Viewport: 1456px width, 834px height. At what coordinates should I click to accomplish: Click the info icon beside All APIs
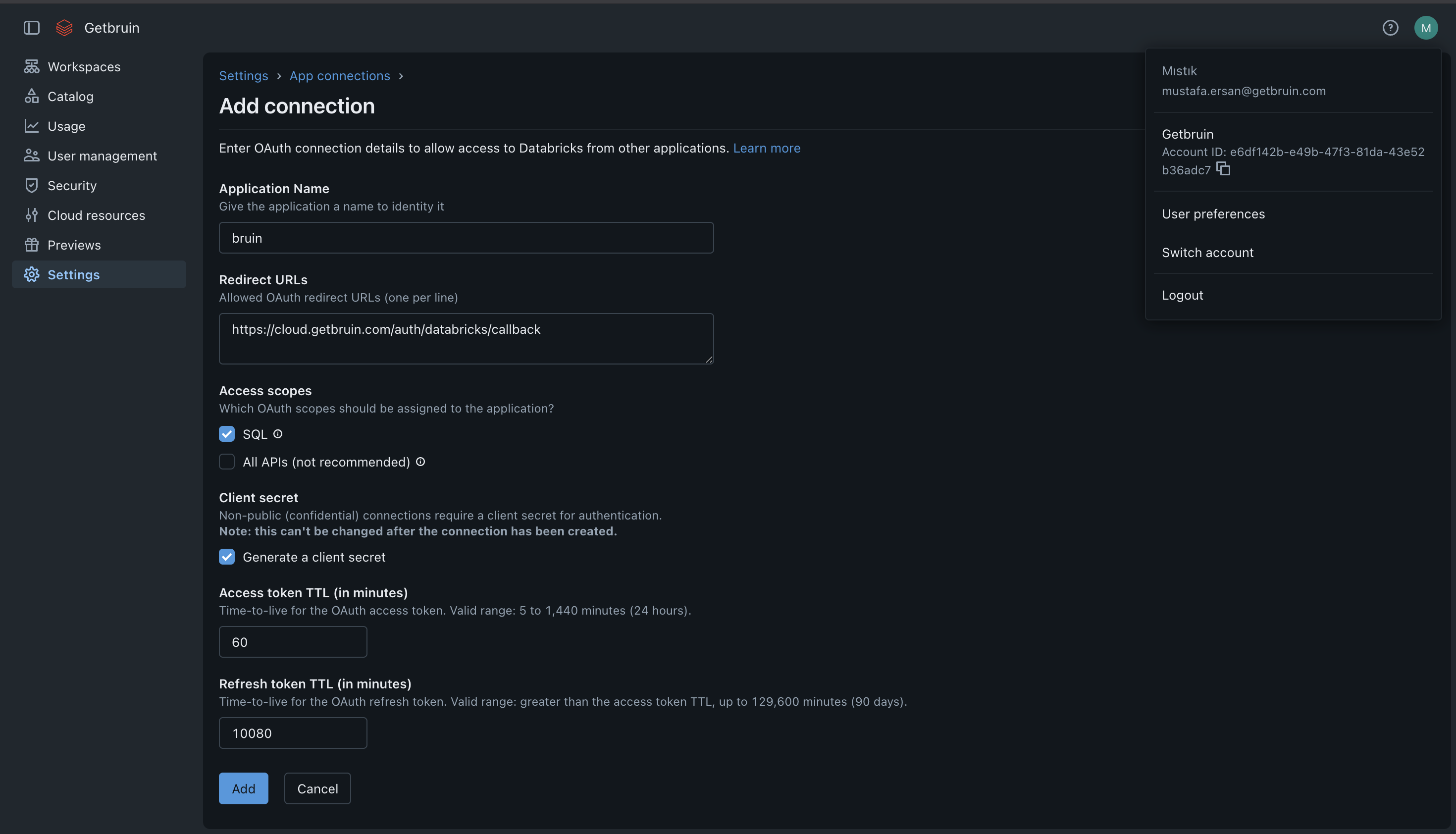pos(420,462)
